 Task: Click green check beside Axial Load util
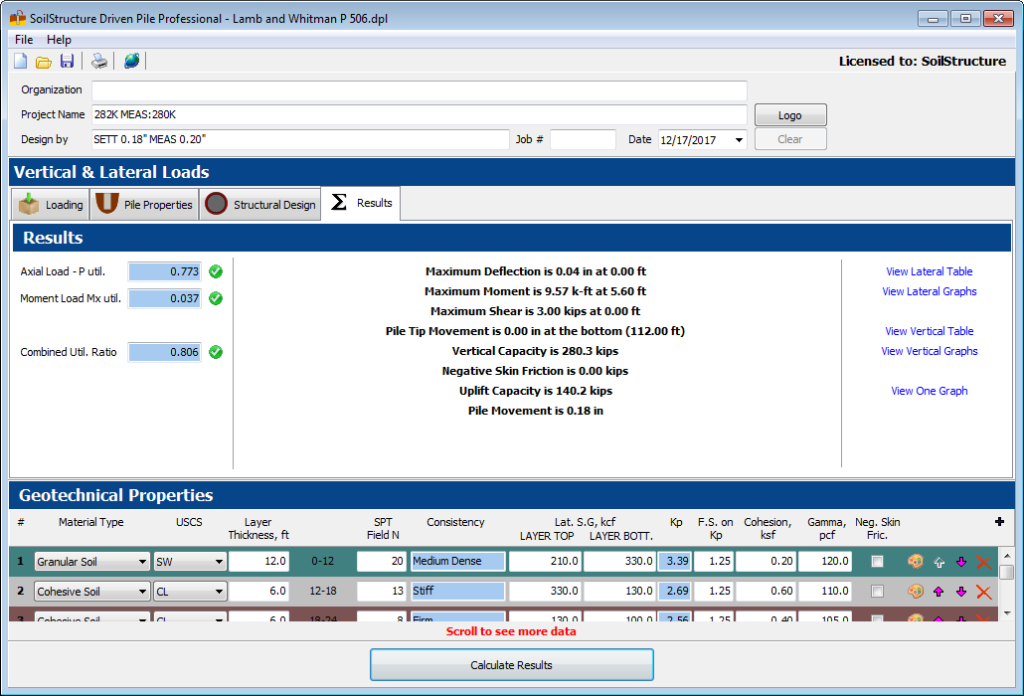coord(216,272)
